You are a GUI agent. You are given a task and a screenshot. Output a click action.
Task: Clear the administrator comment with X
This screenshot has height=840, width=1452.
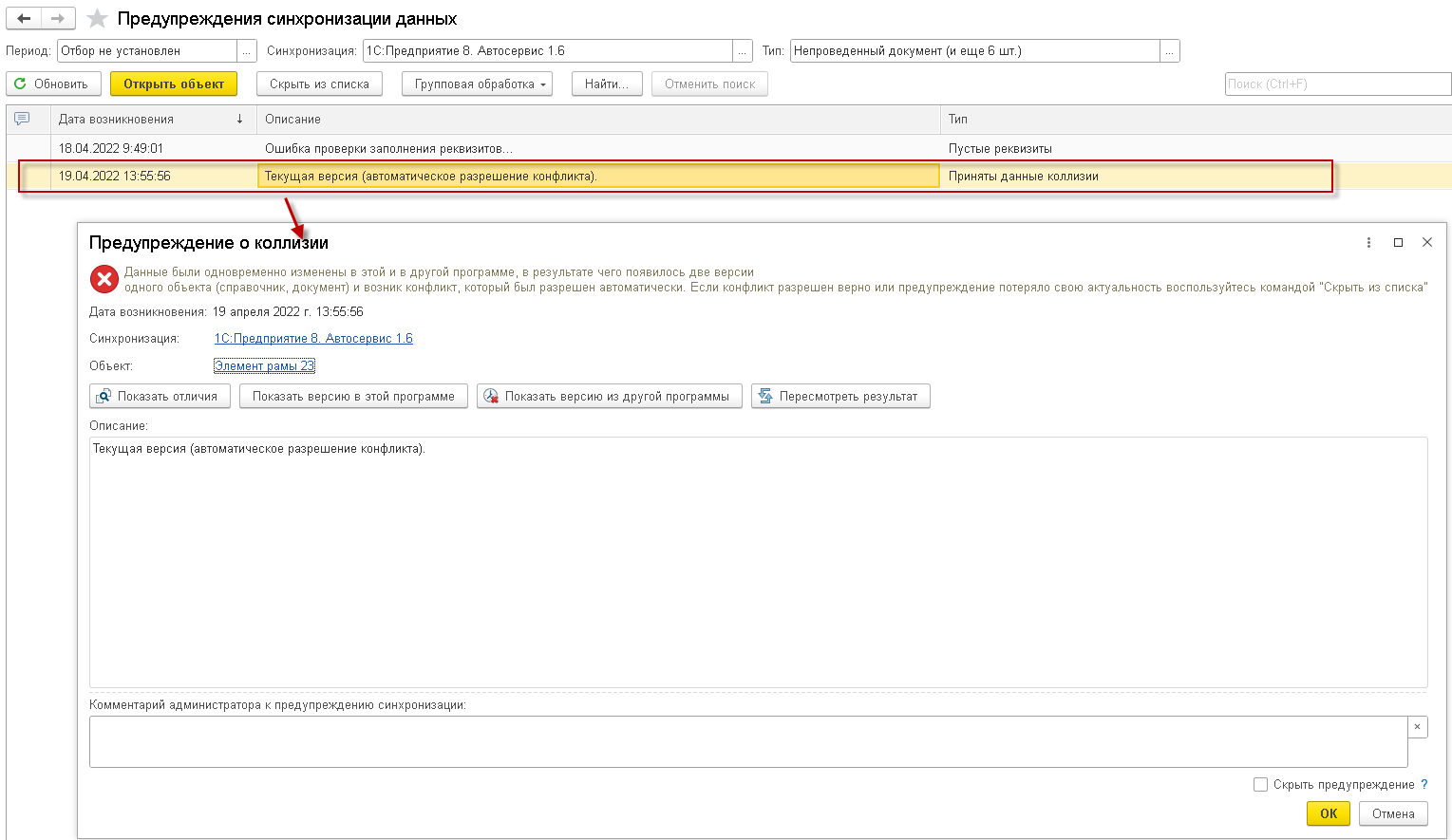1417,727
